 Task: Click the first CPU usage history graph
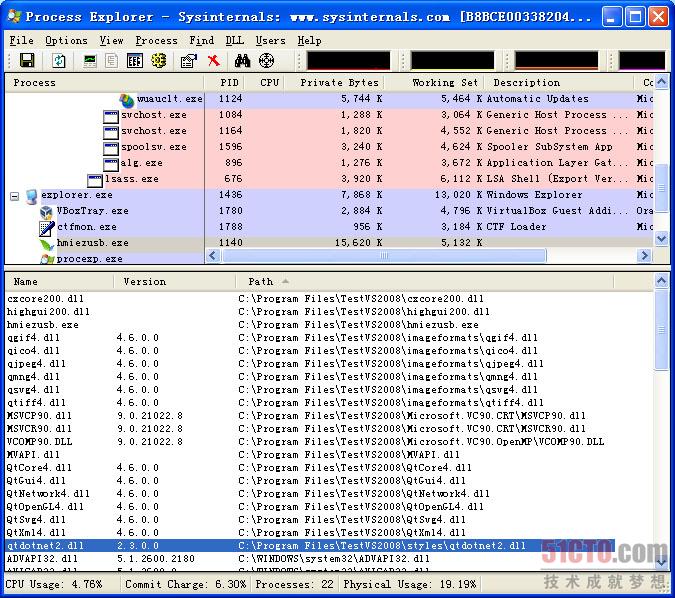(x=348, y=60)
